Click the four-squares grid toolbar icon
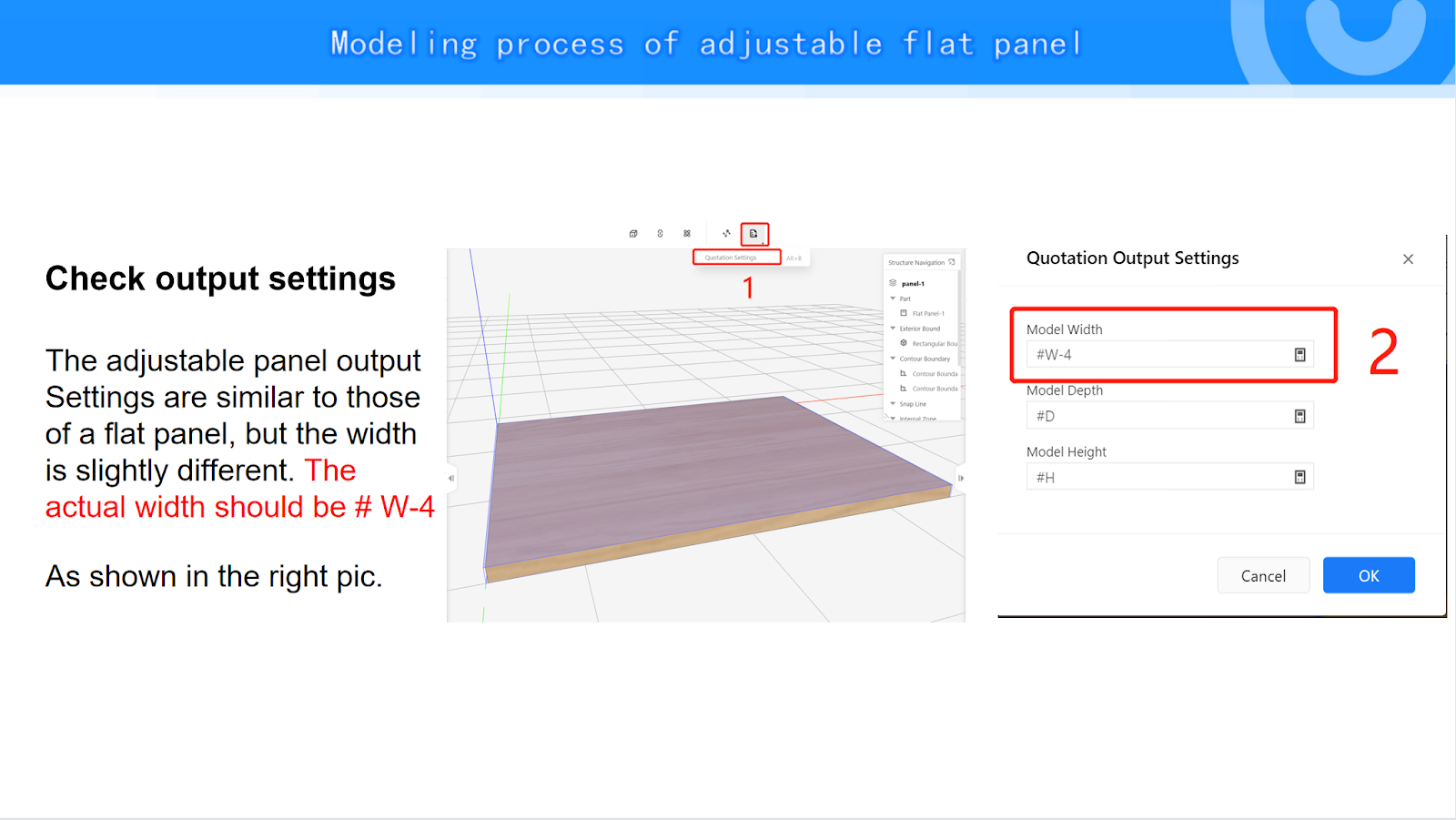The image size is (1456, 820). coord(687,234)
